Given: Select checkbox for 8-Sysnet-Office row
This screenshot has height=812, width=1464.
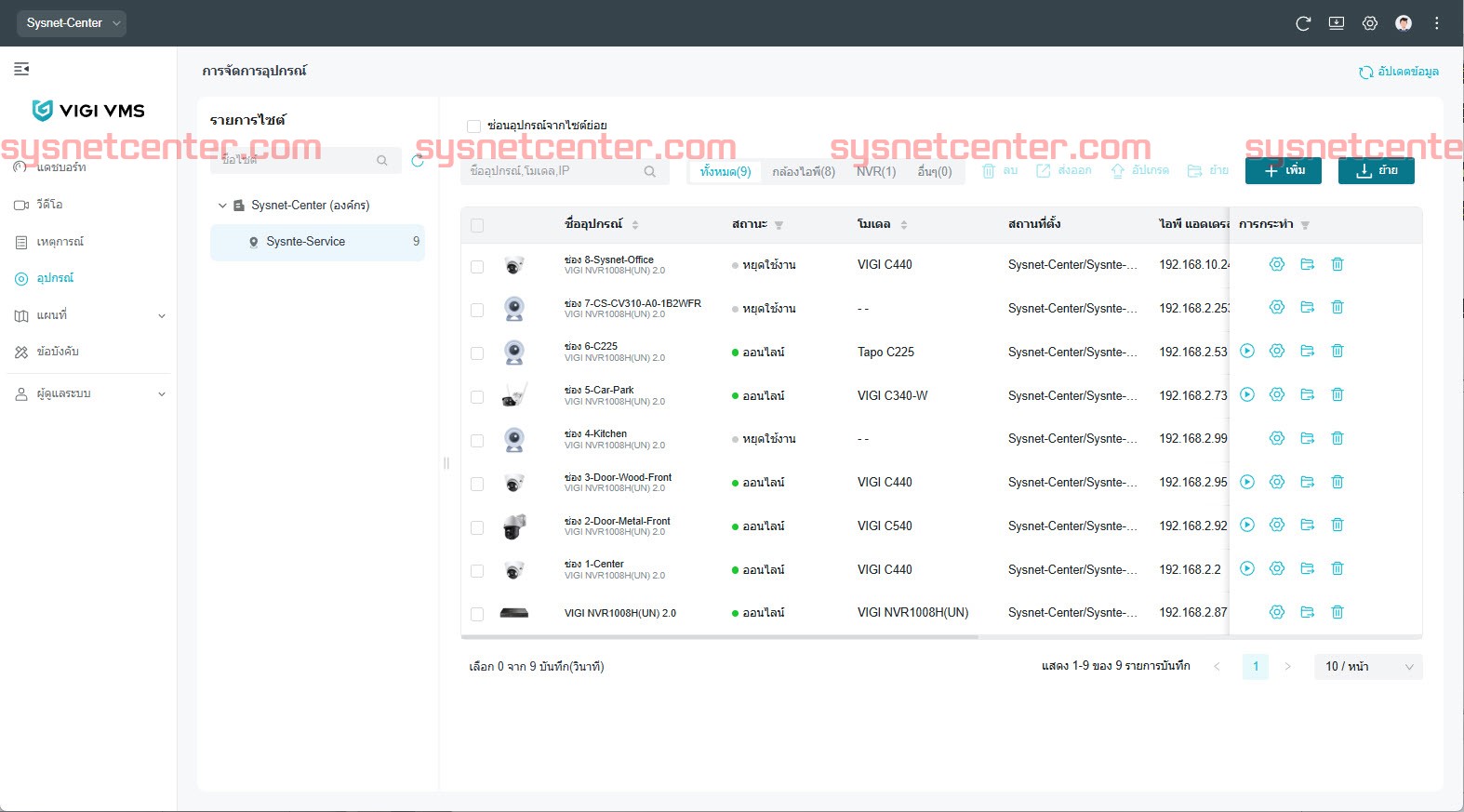Looking at the screenshot, I should 477,267.
